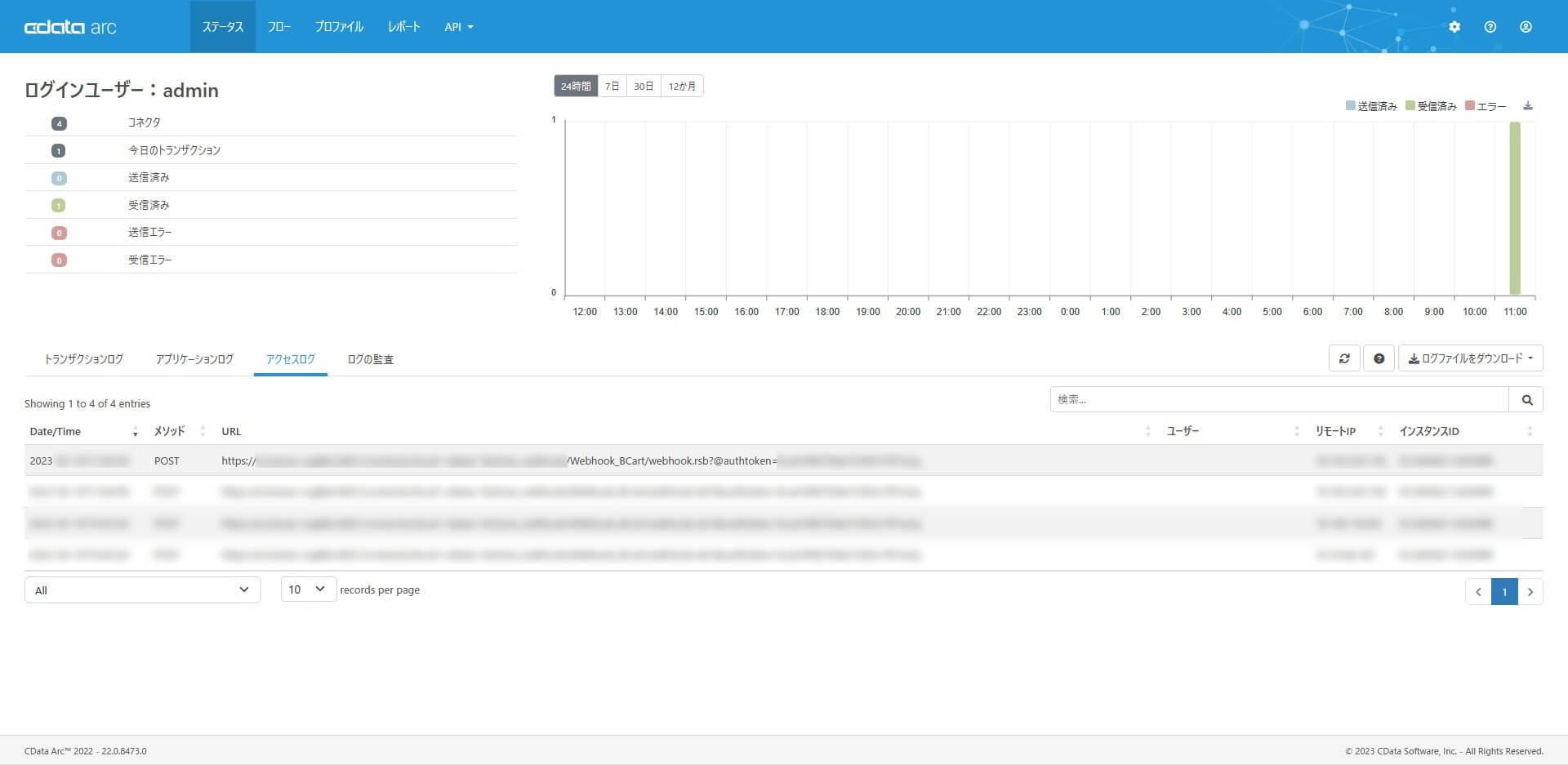
Task: Select the 30日 chart range
Action: pyautogui.click(x=644, y=86)
